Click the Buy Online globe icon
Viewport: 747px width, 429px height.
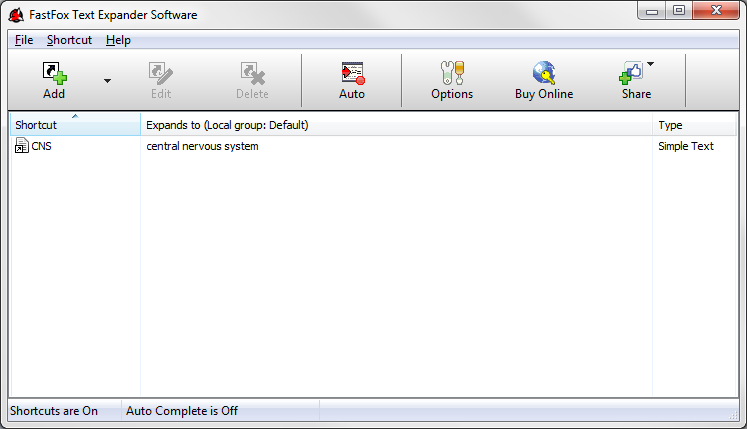click(544, 74)
